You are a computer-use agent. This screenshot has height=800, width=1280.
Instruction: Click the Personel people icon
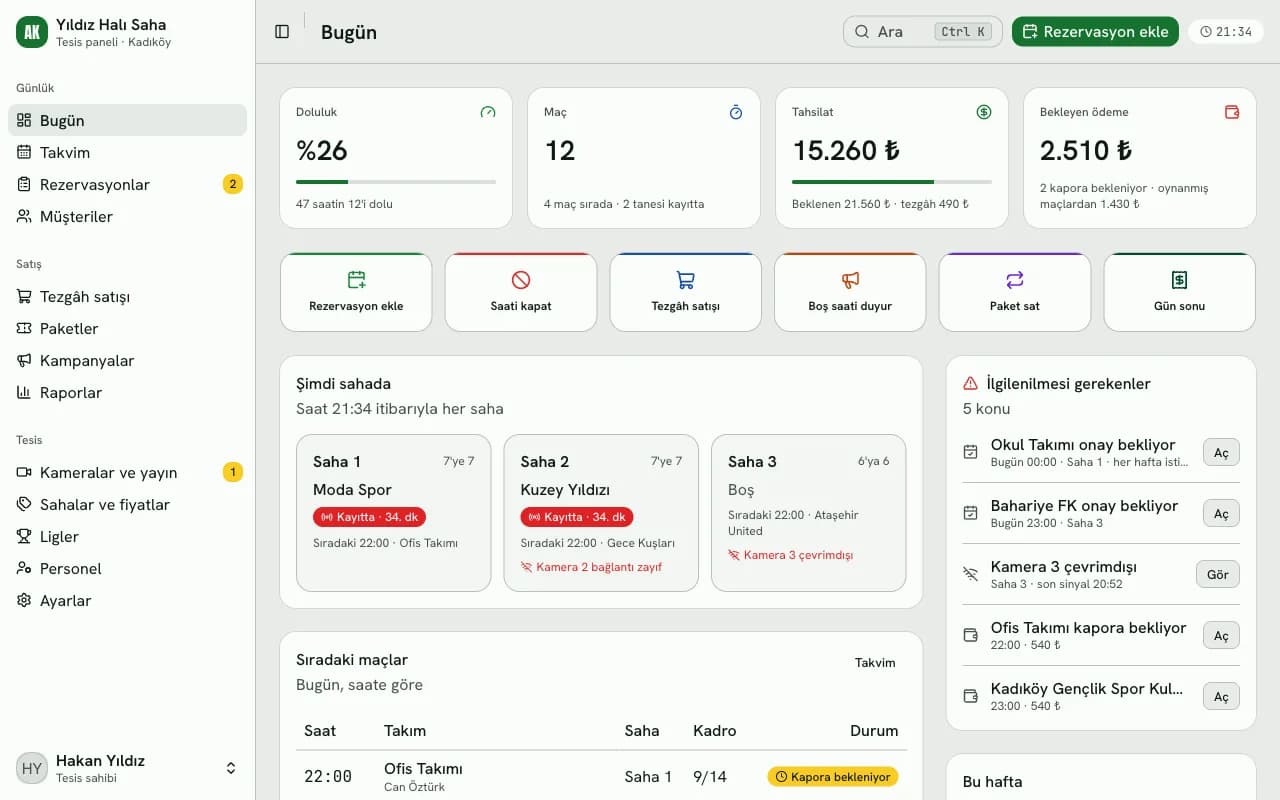24,568
